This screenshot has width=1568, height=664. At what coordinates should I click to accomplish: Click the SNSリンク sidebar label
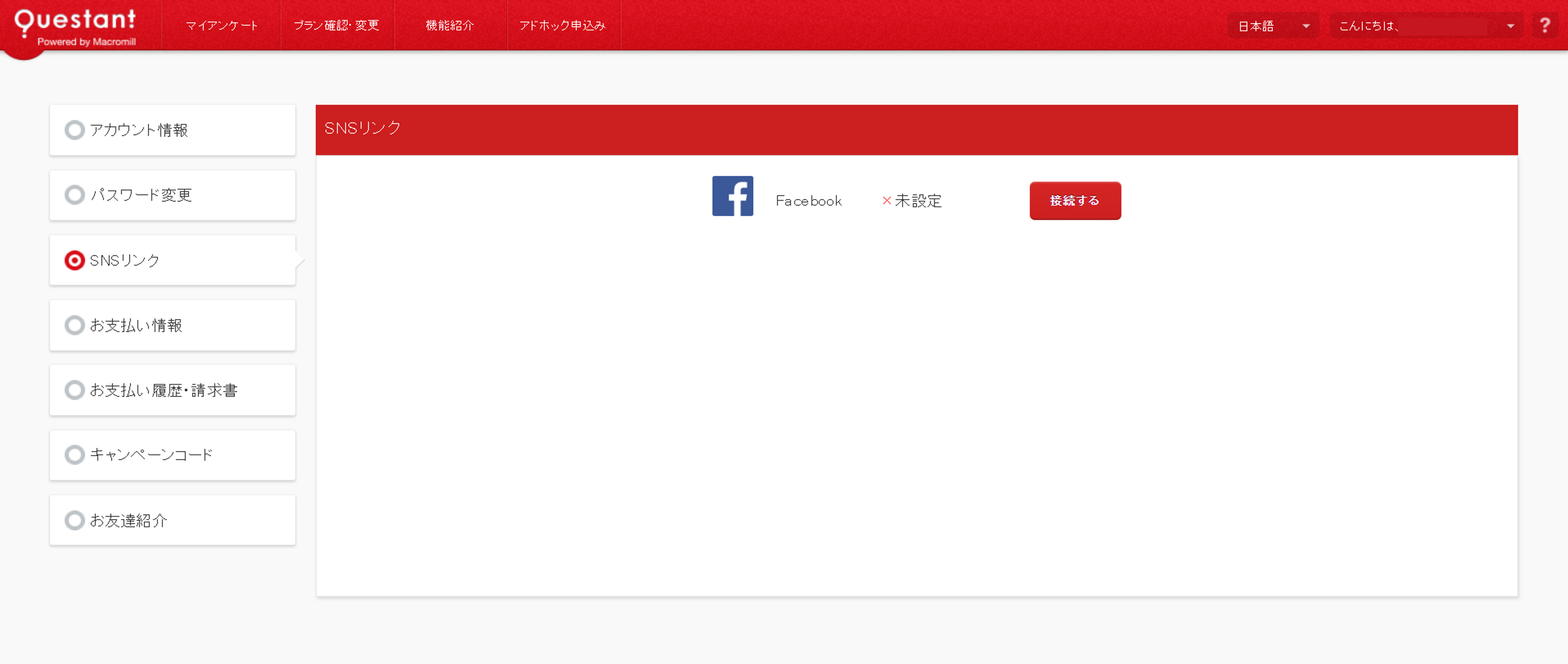[x=125, y=260]
